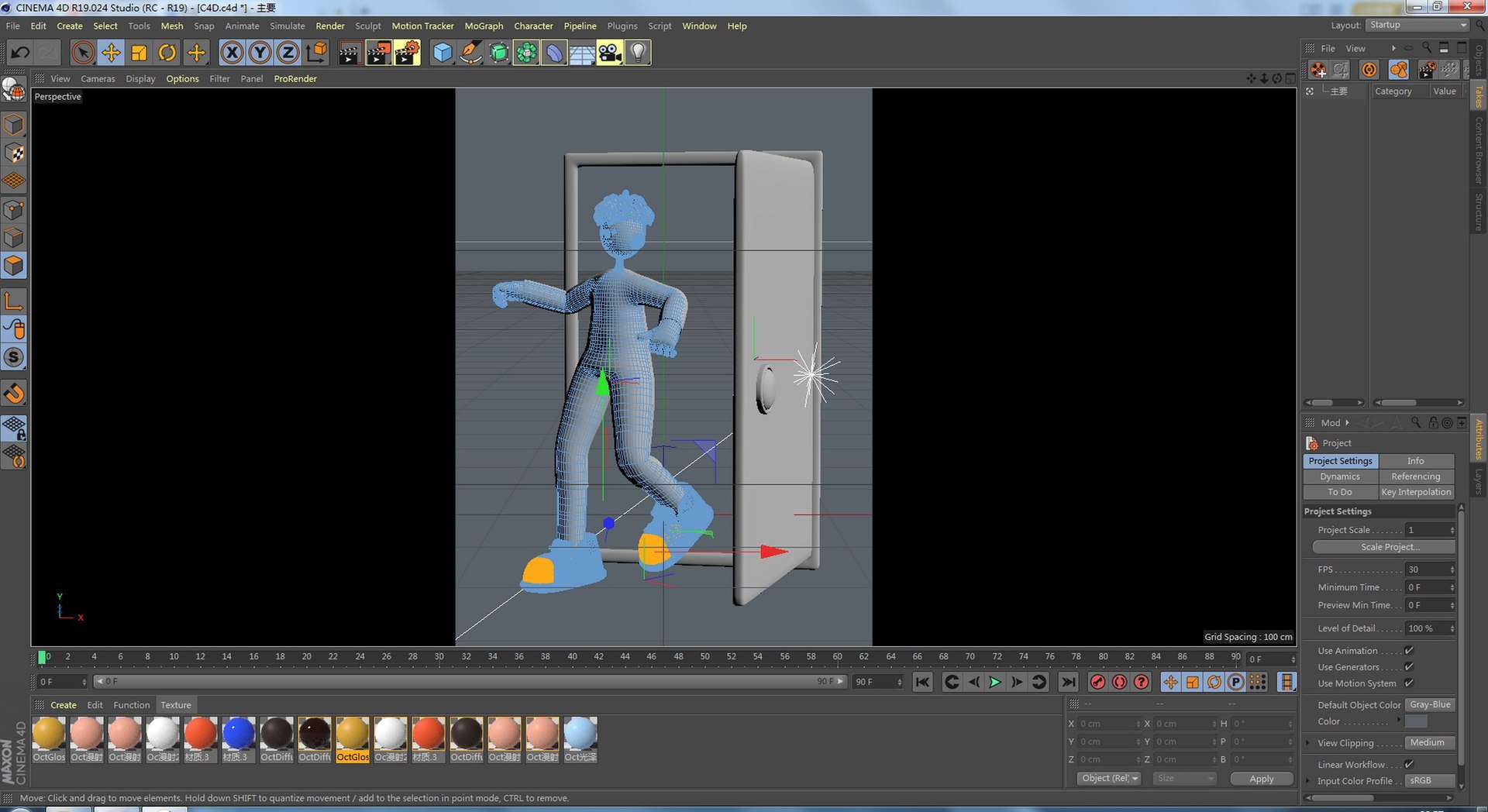This screenshot has height=812, width=1488.
Task: Open the Layout Startup dropdown
Action: point(1417,25)
